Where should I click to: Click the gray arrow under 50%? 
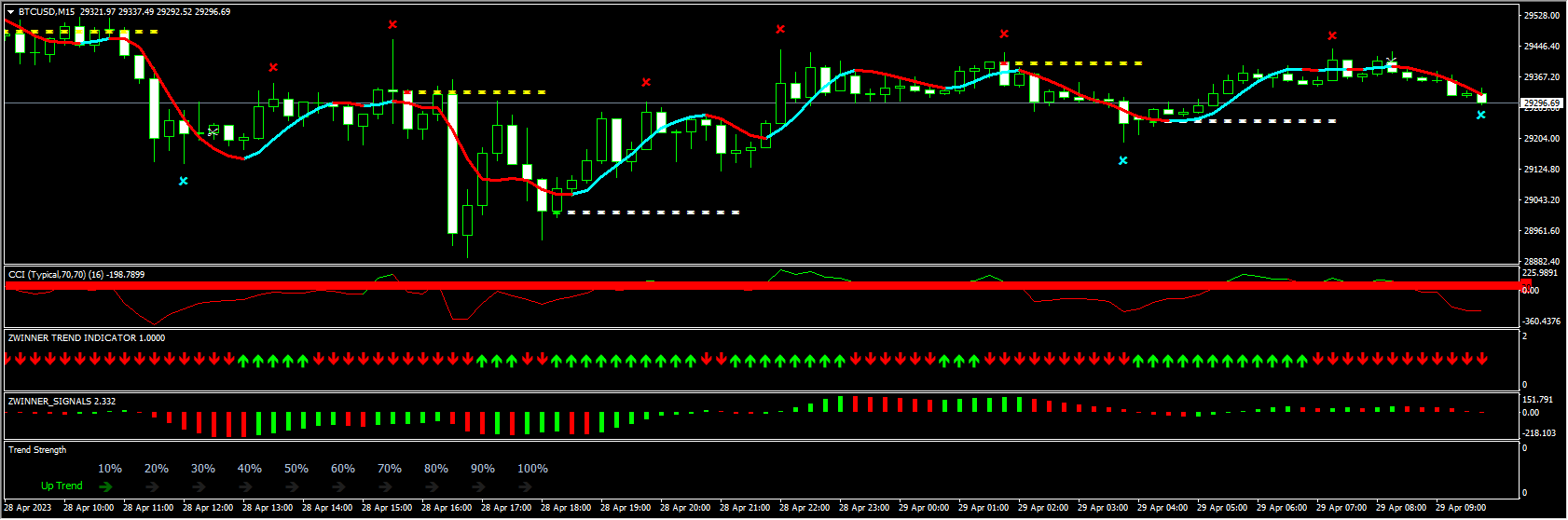[292, 486]
